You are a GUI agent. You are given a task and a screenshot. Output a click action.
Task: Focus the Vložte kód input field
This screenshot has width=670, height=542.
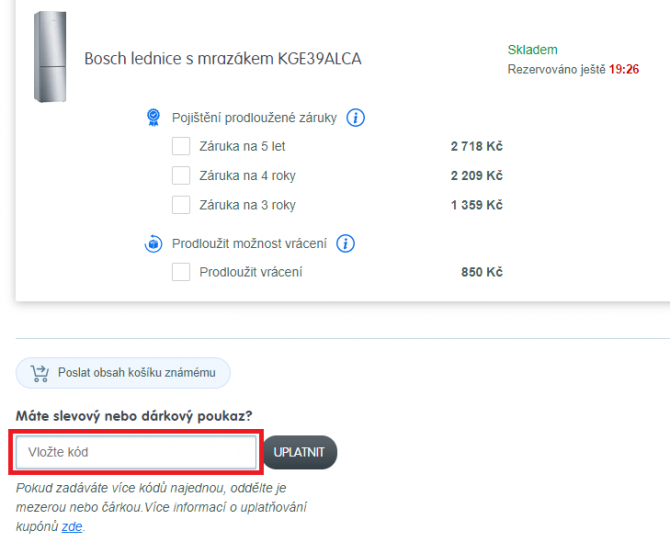point(136,452)
